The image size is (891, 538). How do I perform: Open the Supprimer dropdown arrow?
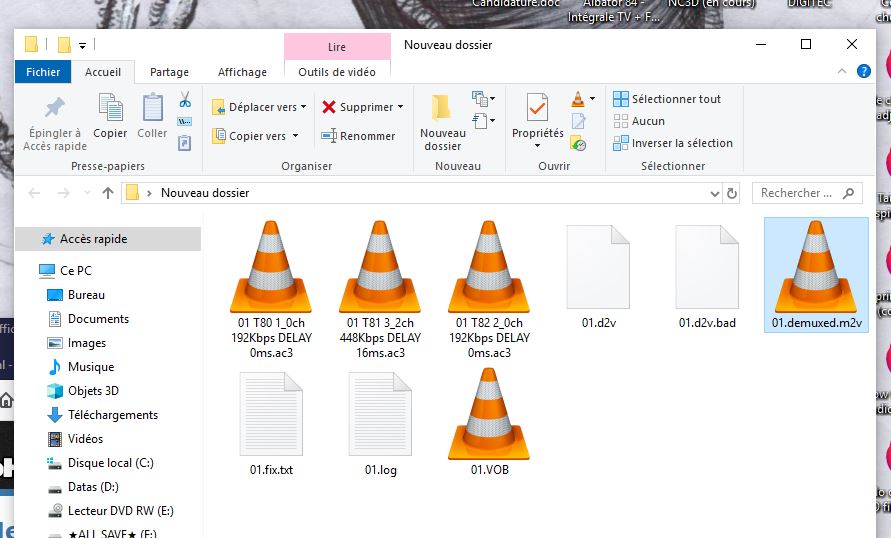(401, 107)
